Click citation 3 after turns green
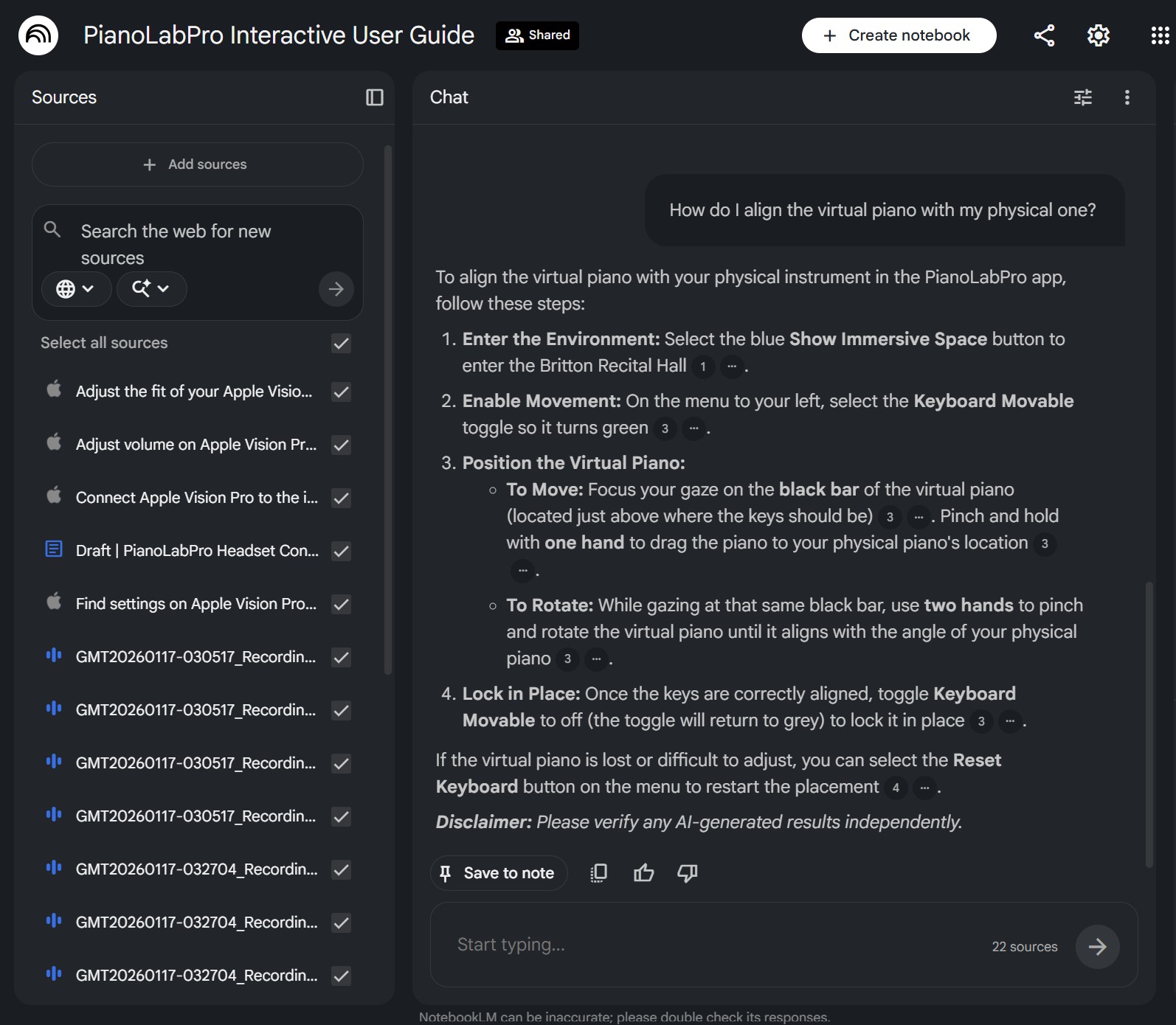Image resolution: width=1176 pixels, height=1025 pixels. point(665,428)
